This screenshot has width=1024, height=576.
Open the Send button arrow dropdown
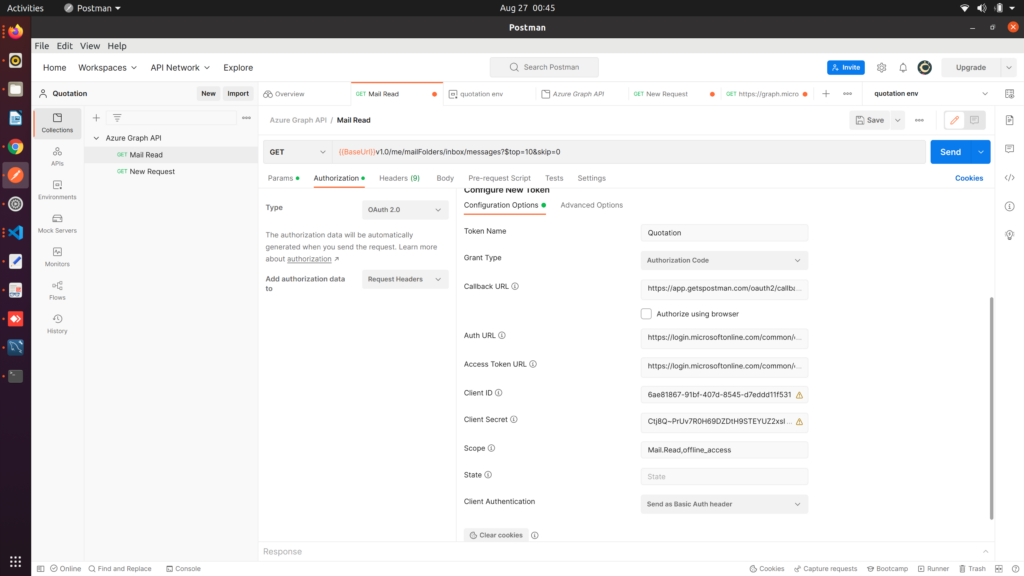pos(981,152)
